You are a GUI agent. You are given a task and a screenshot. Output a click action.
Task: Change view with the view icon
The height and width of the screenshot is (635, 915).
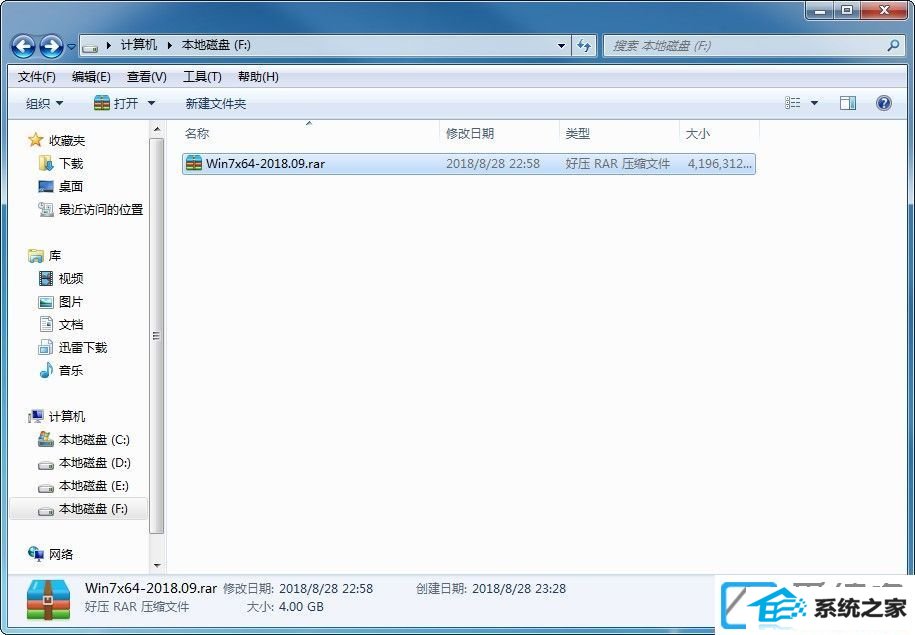pyautogui.click(x=792, y=103)
